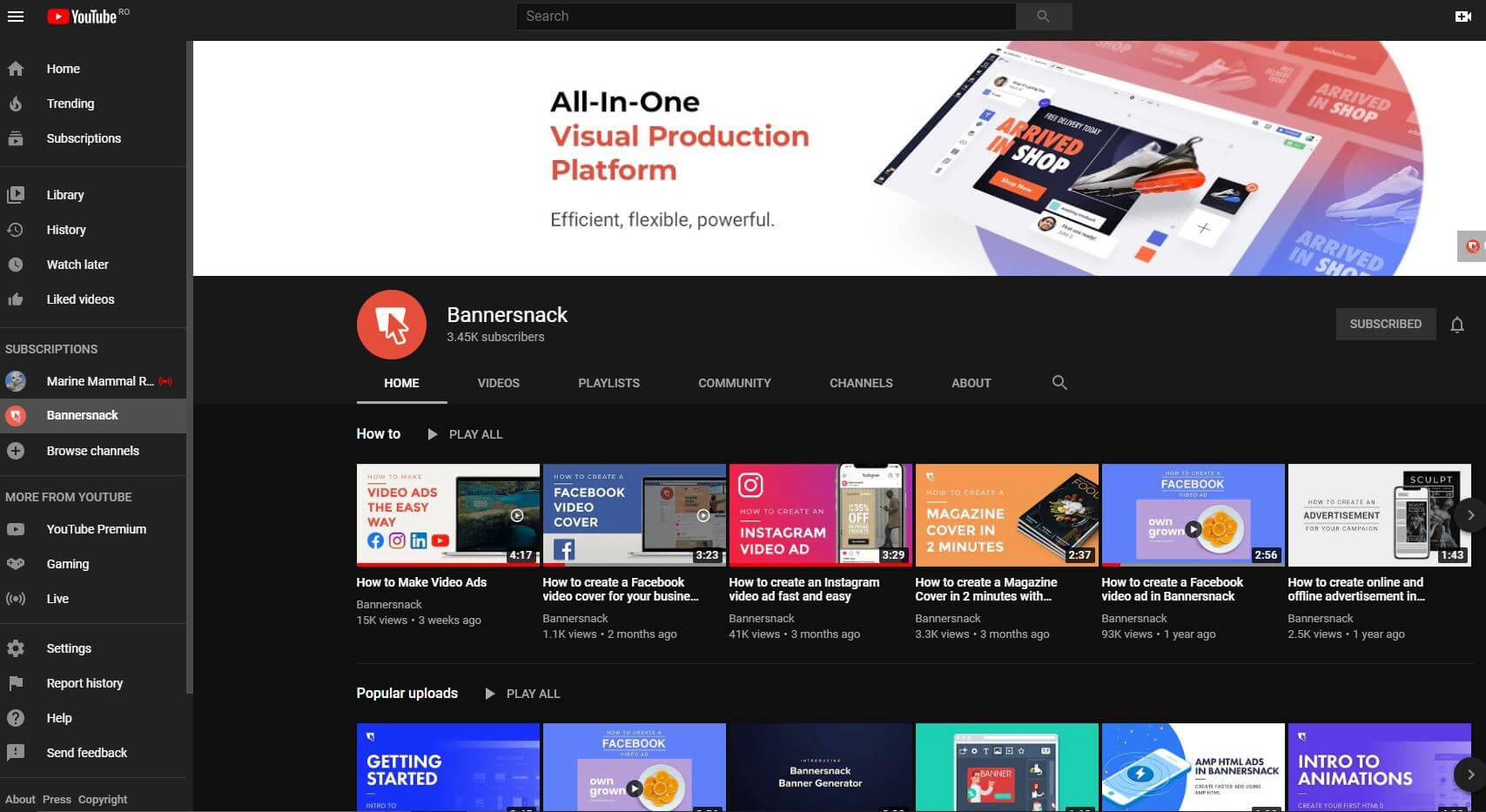Open the hamburger guide menu

(x=16, y=17)
